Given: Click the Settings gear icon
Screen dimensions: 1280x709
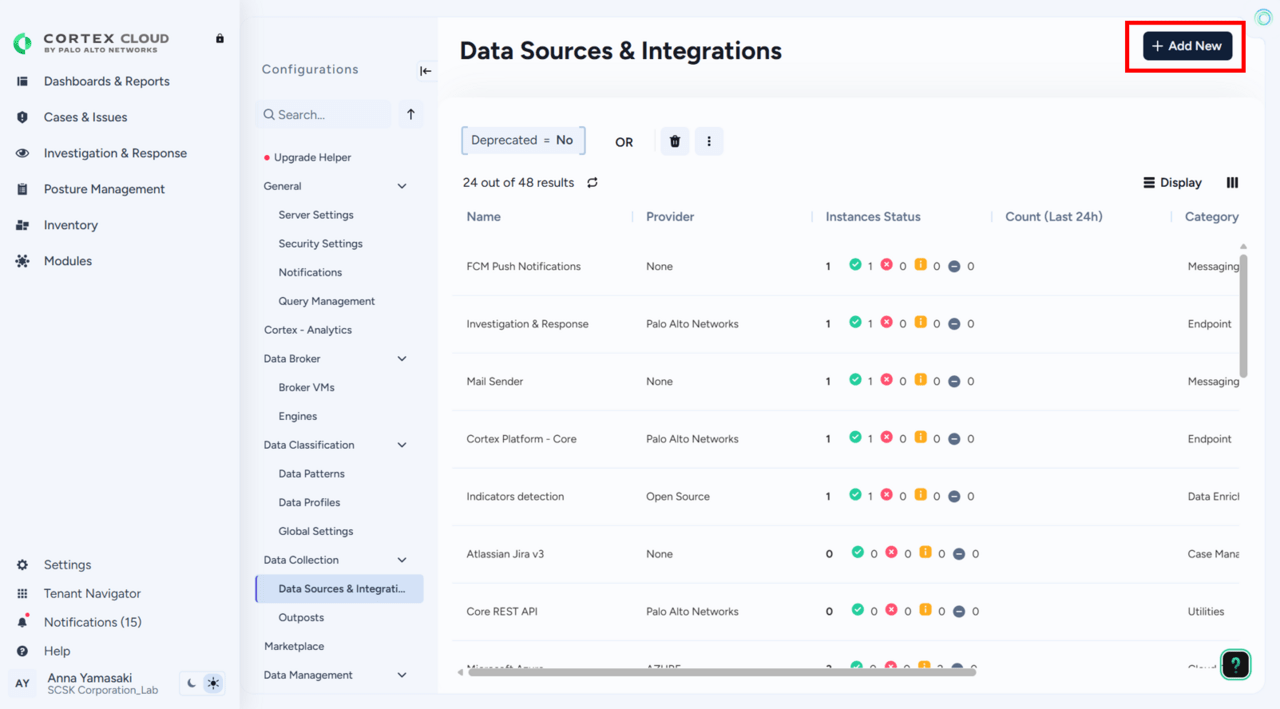Looking at the screenshot, I should pyautogui.click(x=22, y=565).
